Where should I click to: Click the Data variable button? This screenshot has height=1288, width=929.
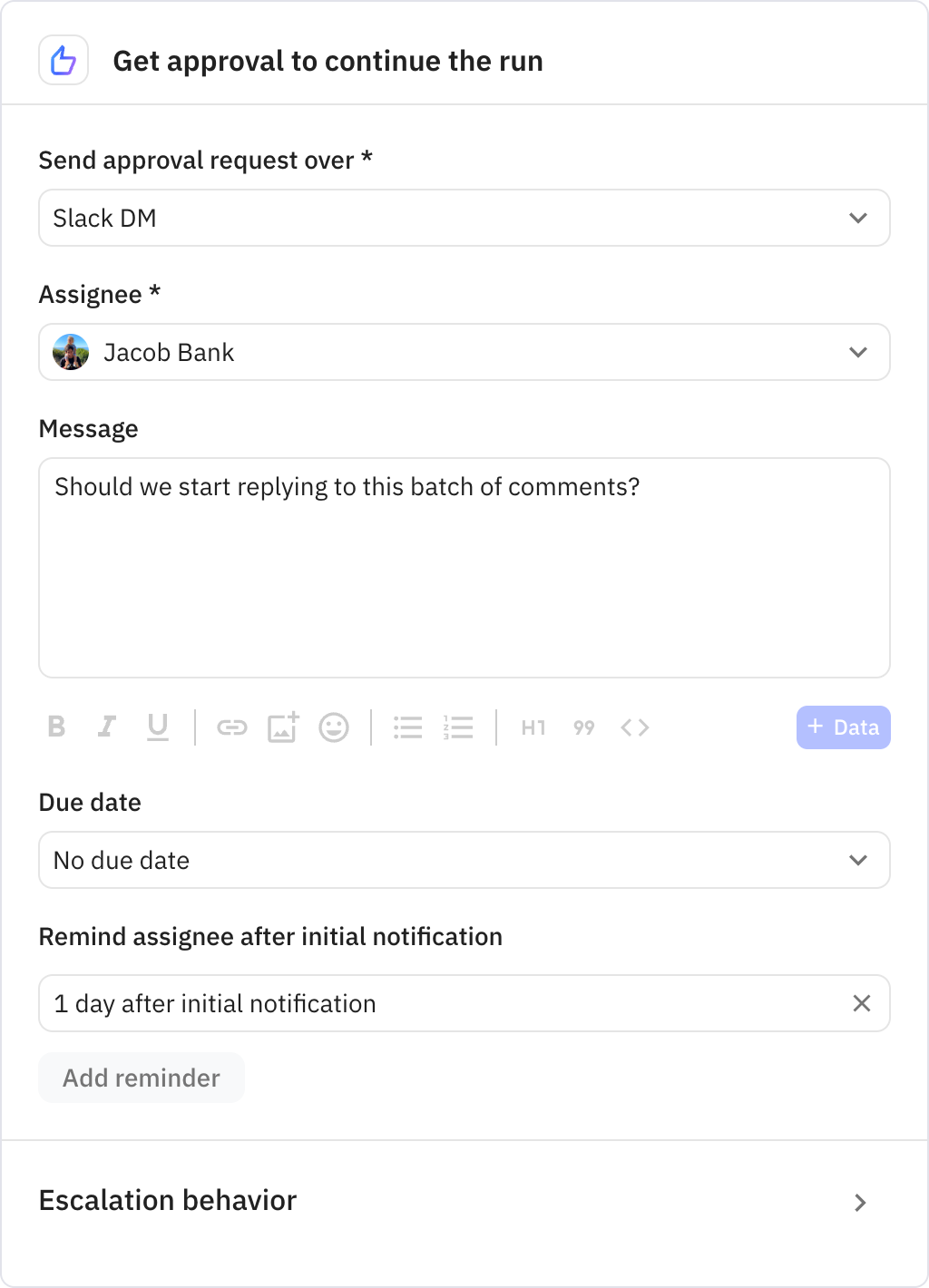843,727
